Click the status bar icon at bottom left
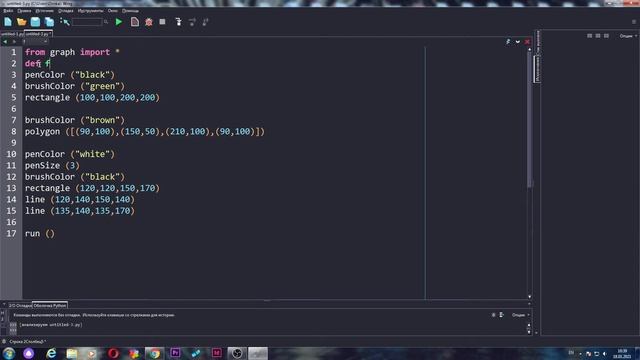The image size is (640, 360). click(4, 342)
